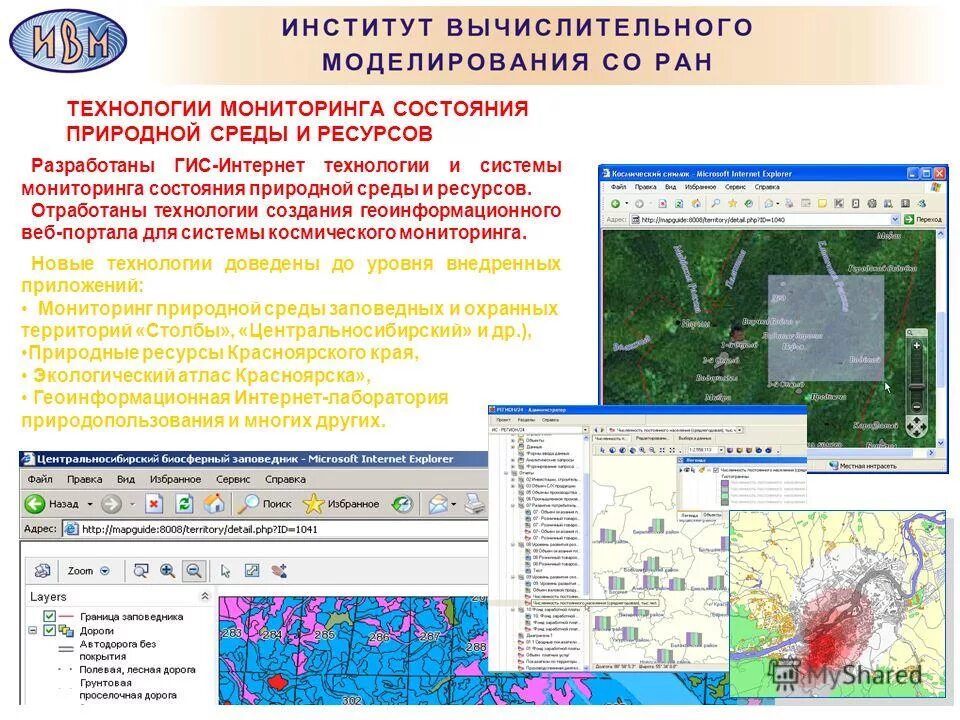The image size is (960, 720).
Task: Select the zoom in magnifier with plus
Action: click(x=167, y=571)
